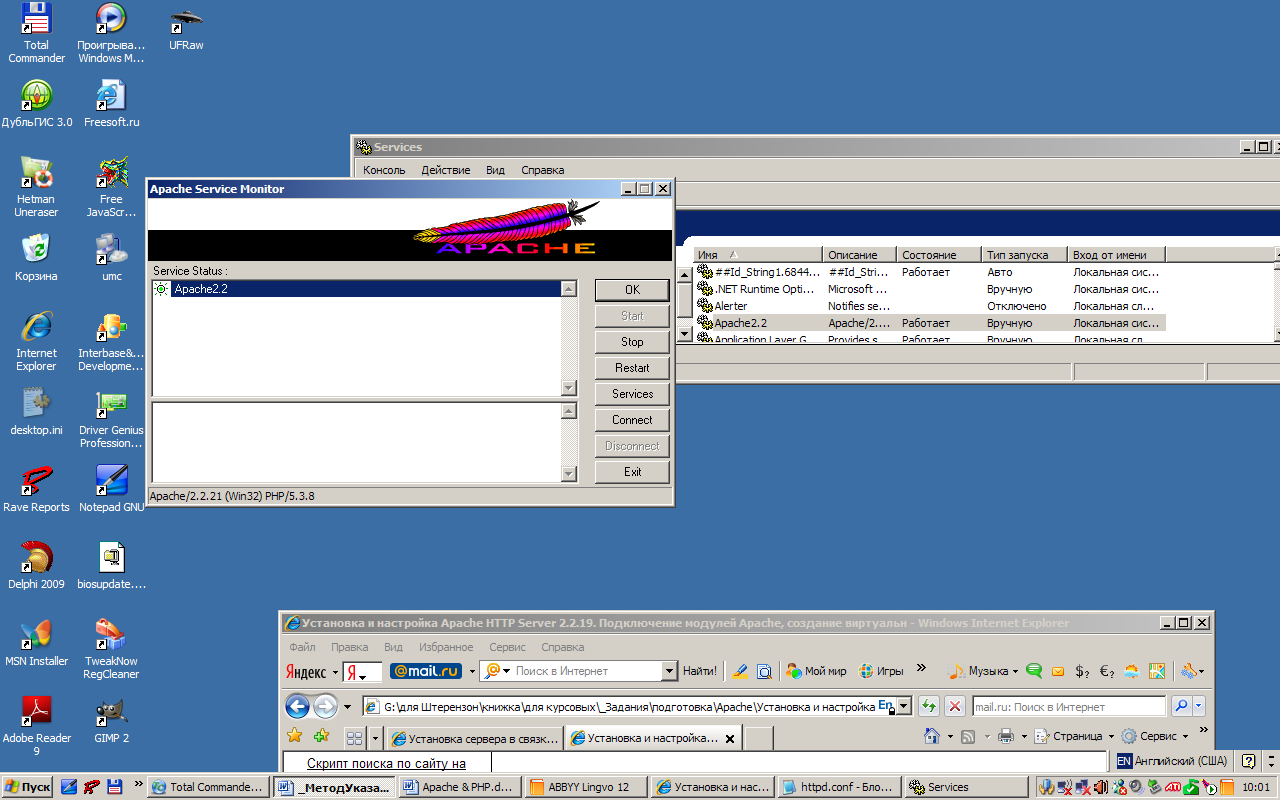Open the Quick Tabs list dropdown arrow
This screenshot has width=1280, height=800.
(375, 738)
